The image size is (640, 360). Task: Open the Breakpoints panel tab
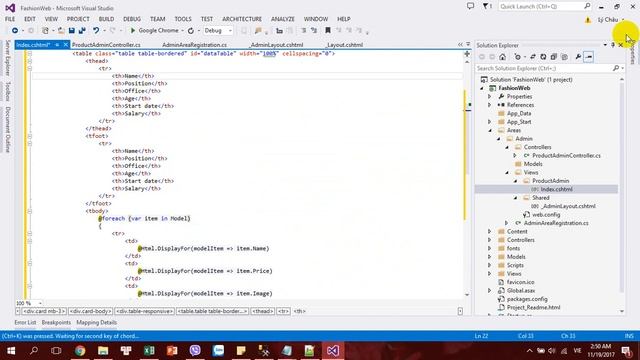coord(56,322)
